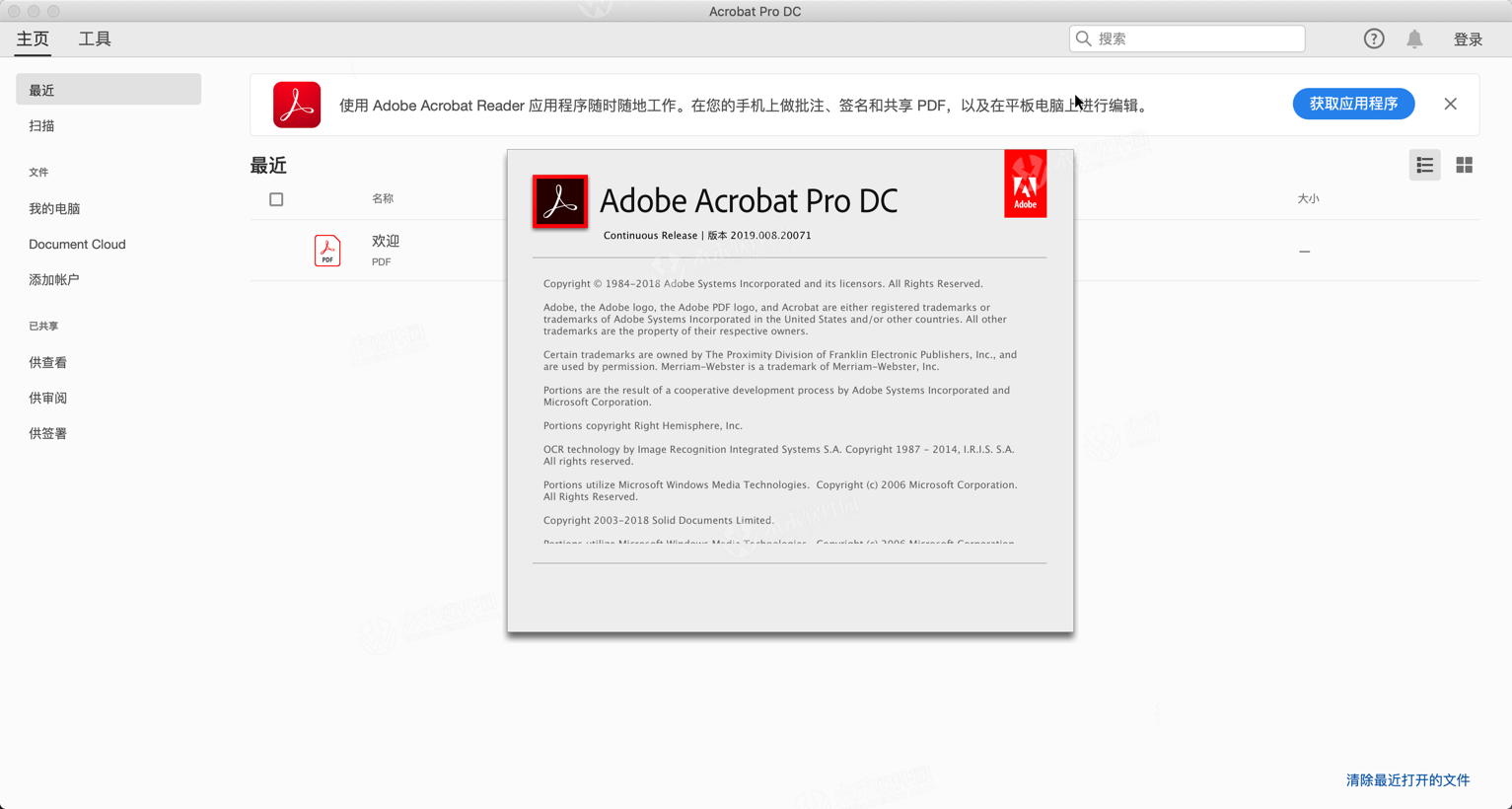Select 扫描 in the sidebar
This screenshot has height=809, width=1512.
tap(41, 126)
